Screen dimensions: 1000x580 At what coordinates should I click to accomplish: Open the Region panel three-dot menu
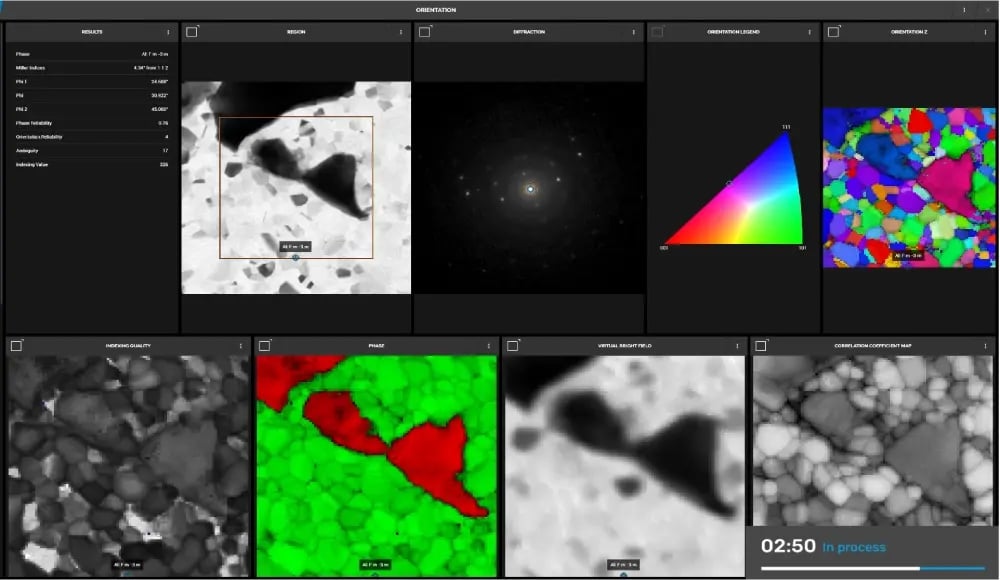pos(401,32)
